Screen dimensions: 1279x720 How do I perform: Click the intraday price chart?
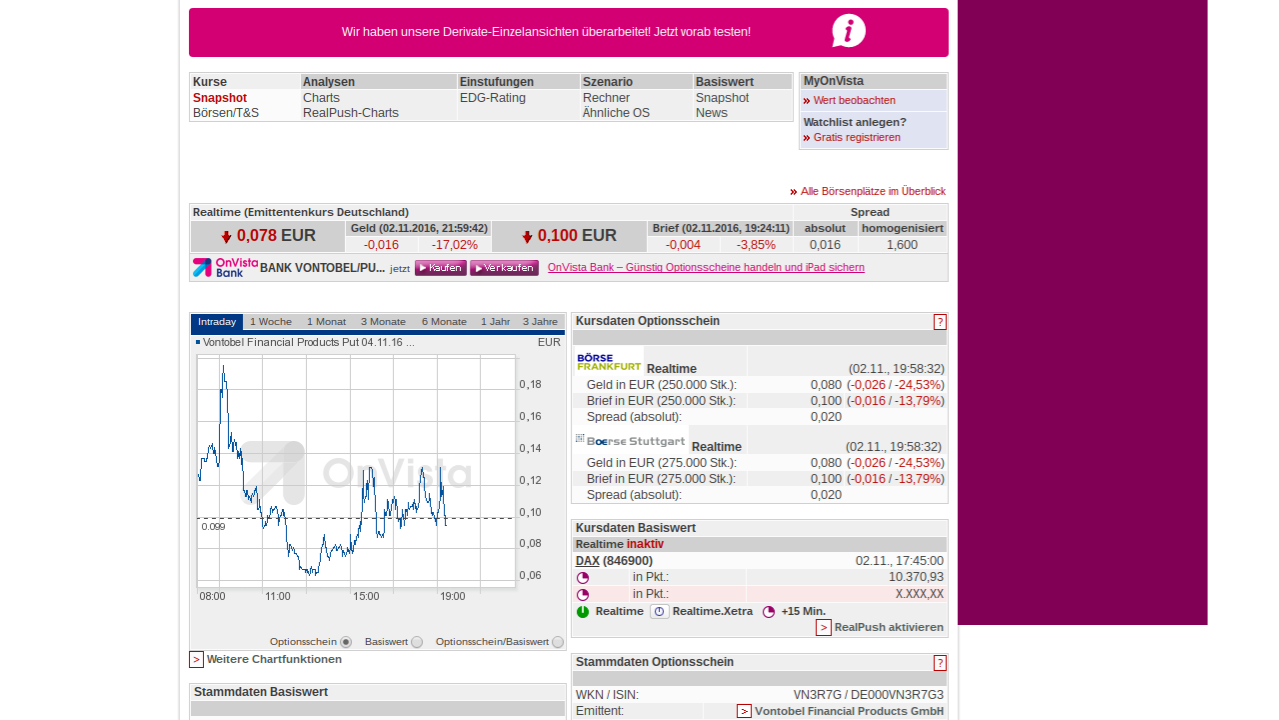click(x=356, y=469)
